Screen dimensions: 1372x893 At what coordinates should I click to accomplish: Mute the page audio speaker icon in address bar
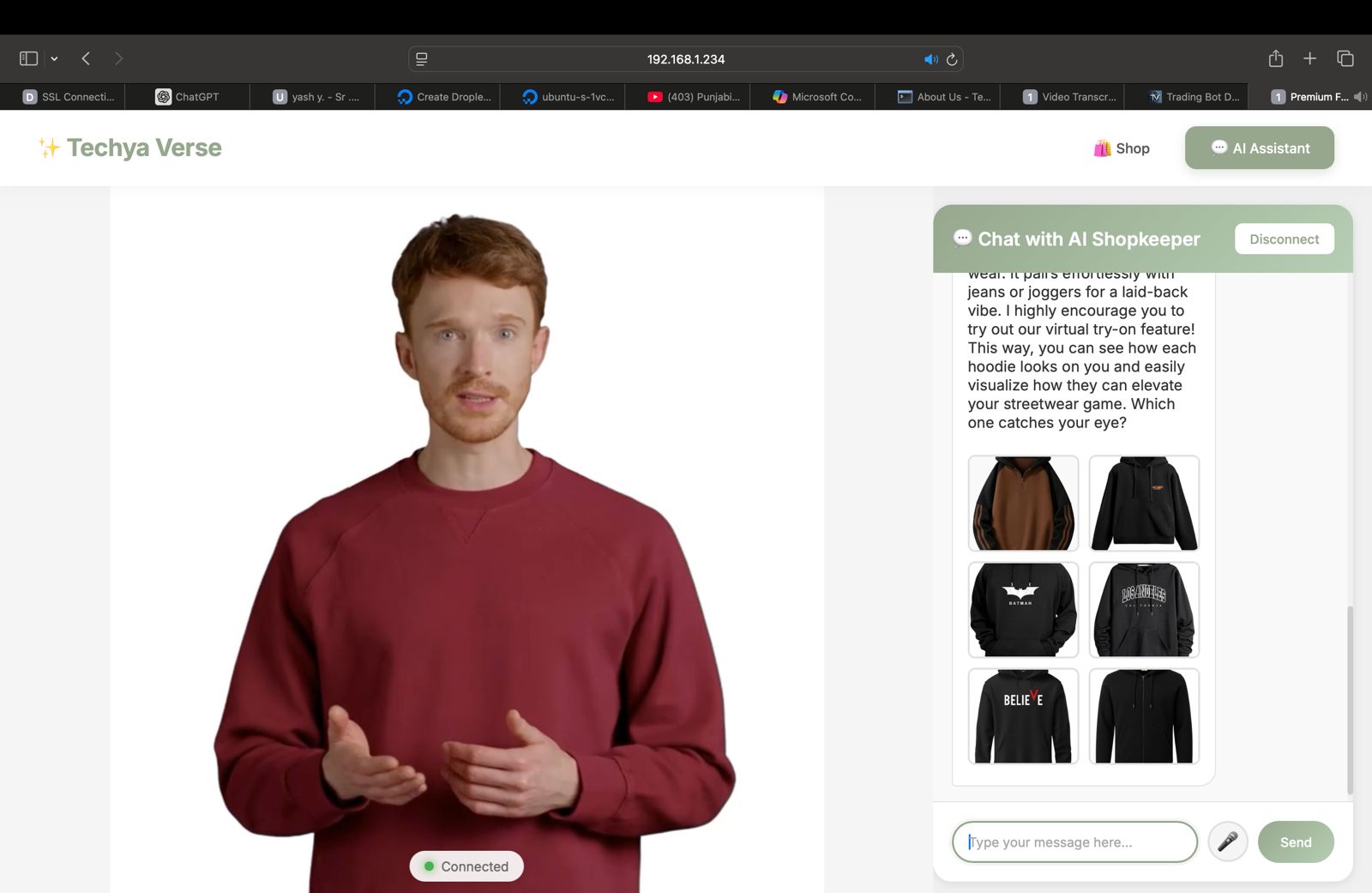tap(930, 59)
